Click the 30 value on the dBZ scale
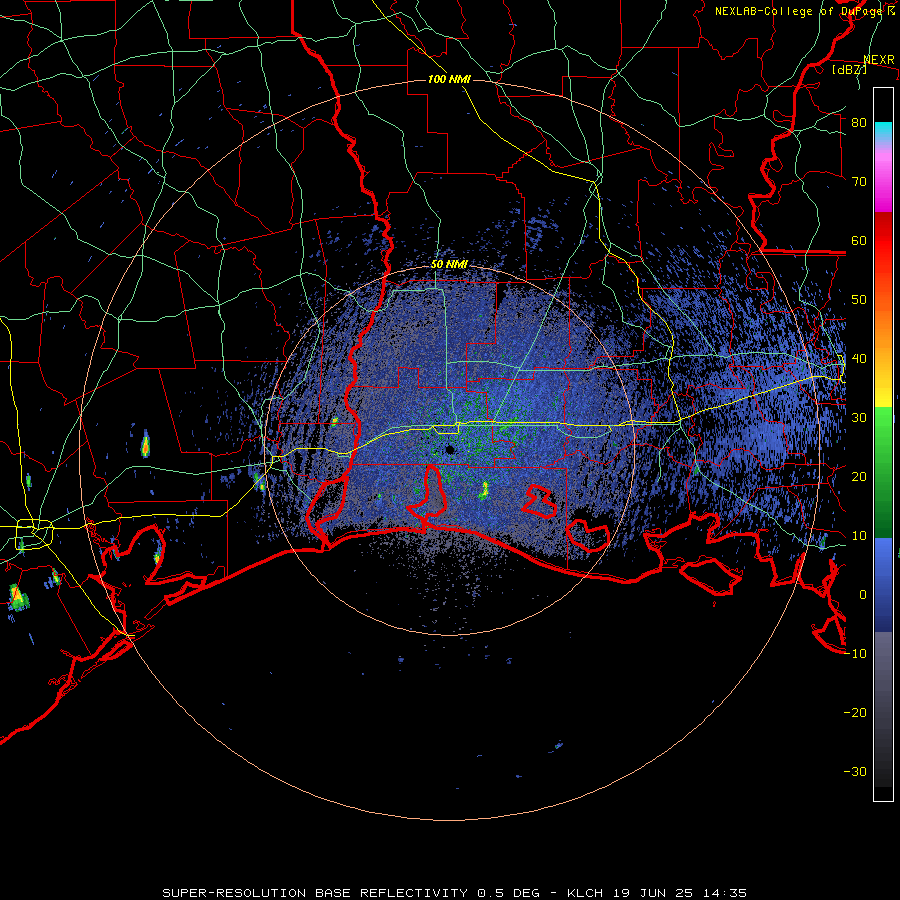 click(x=859, y=418)
